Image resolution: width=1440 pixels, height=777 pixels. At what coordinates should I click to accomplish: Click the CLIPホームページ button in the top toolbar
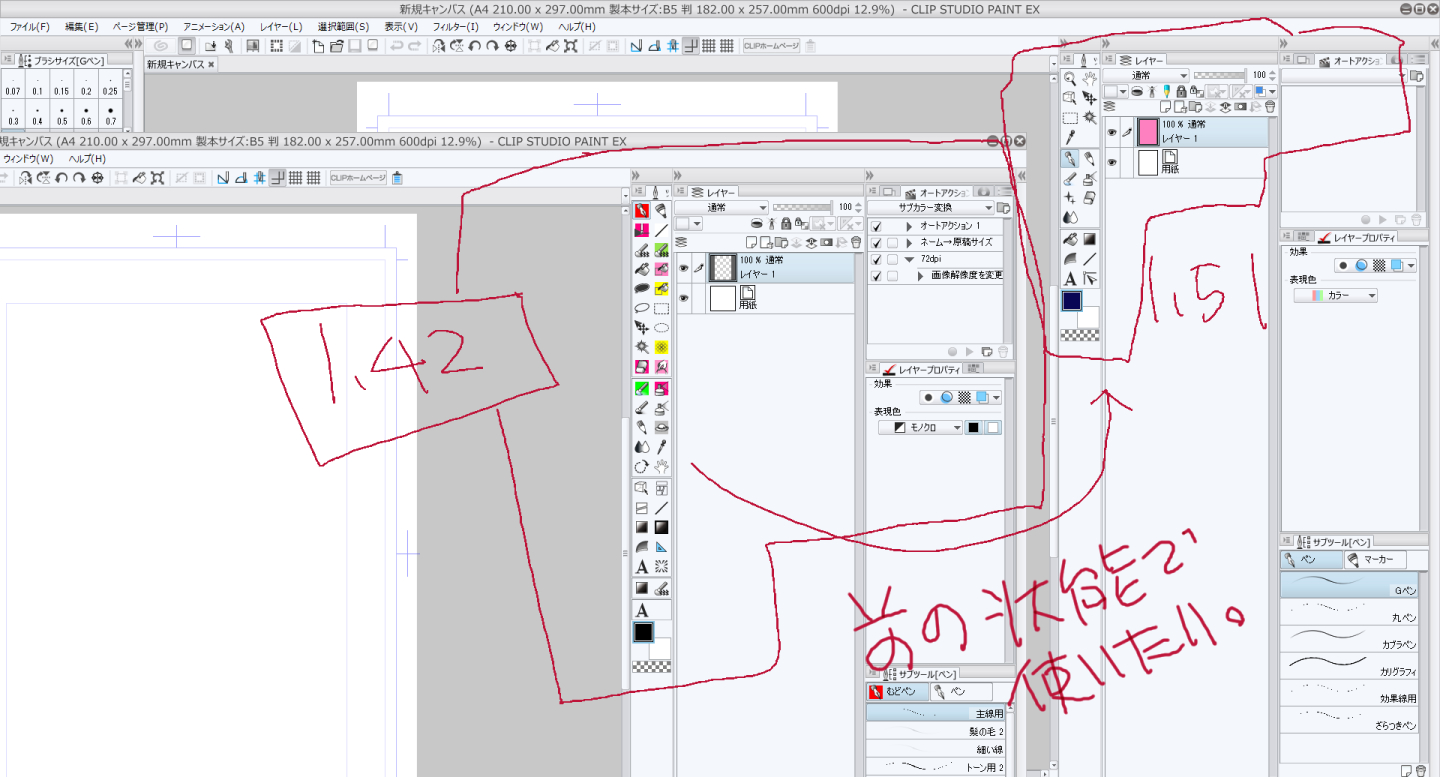pos(769,46)
